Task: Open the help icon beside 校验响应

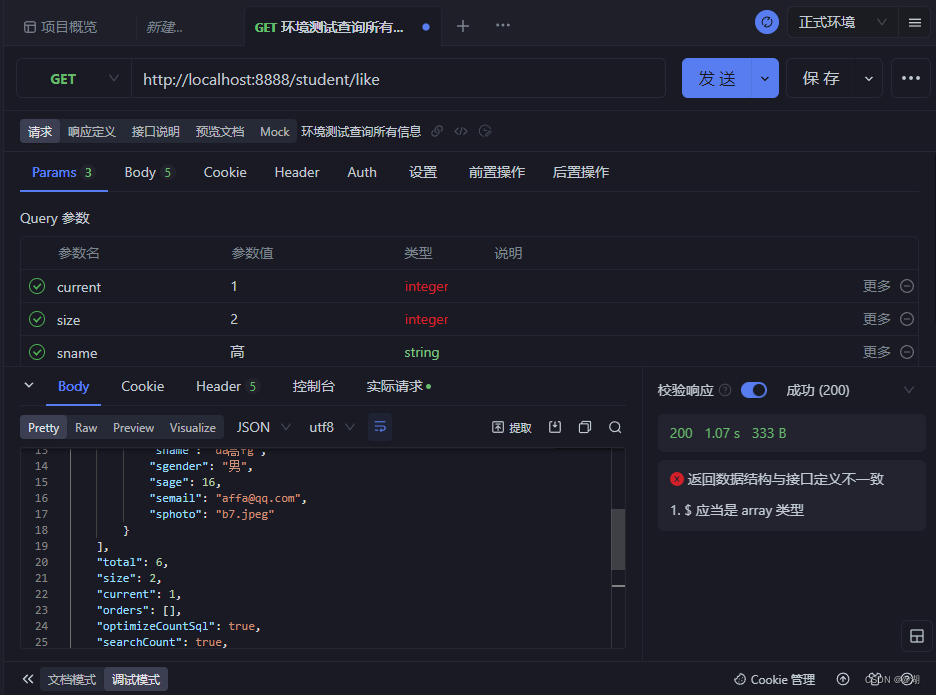Action: pos(725,390)
